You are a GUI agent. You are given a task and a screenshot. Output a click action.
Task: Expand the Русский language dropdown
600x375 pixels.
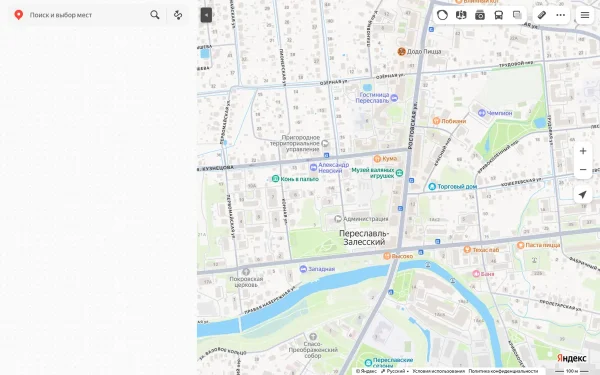coord(395,371)
